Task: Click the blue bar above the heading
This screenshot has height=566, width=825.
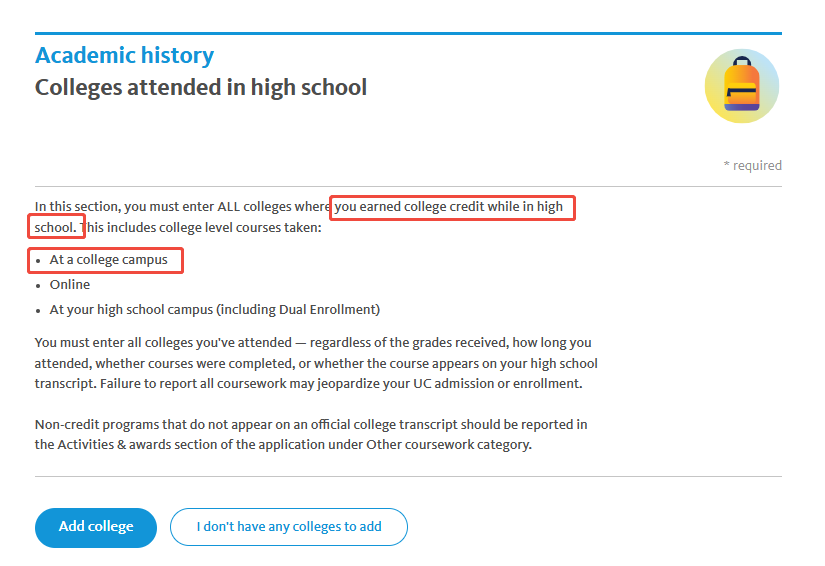Action: [408, 34]
